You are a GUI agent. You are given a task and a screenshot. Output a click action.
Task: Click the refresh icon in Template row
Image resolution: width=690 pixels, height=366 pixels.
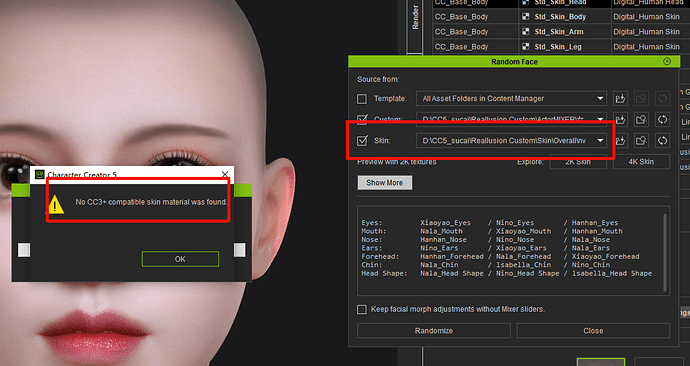click(662, 99)
